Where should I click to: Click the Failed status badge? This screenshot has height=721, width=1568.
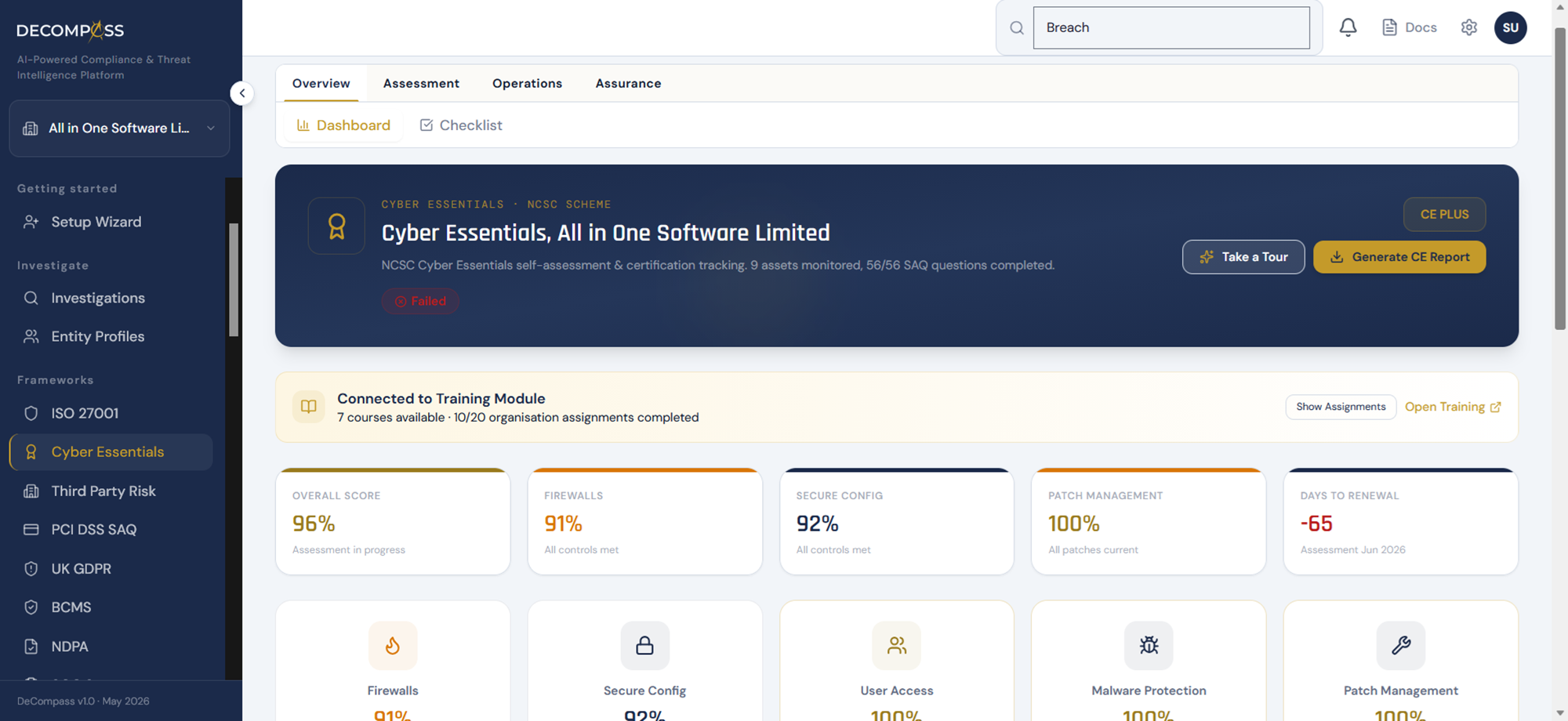click(x=420, y=301)
